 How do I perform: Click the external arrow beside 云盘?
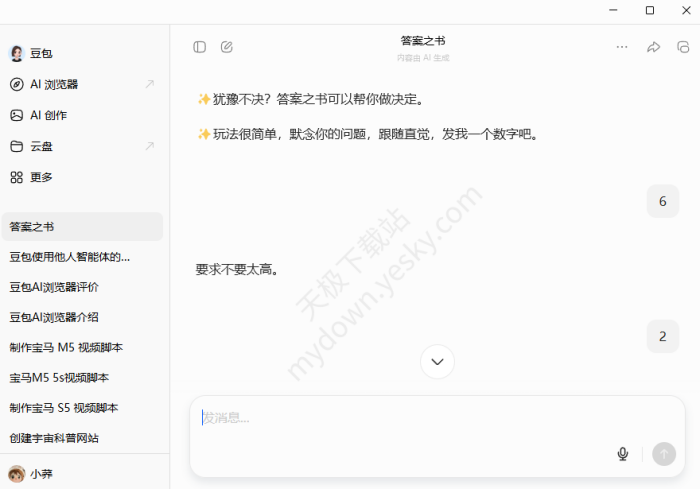(150, 146)
